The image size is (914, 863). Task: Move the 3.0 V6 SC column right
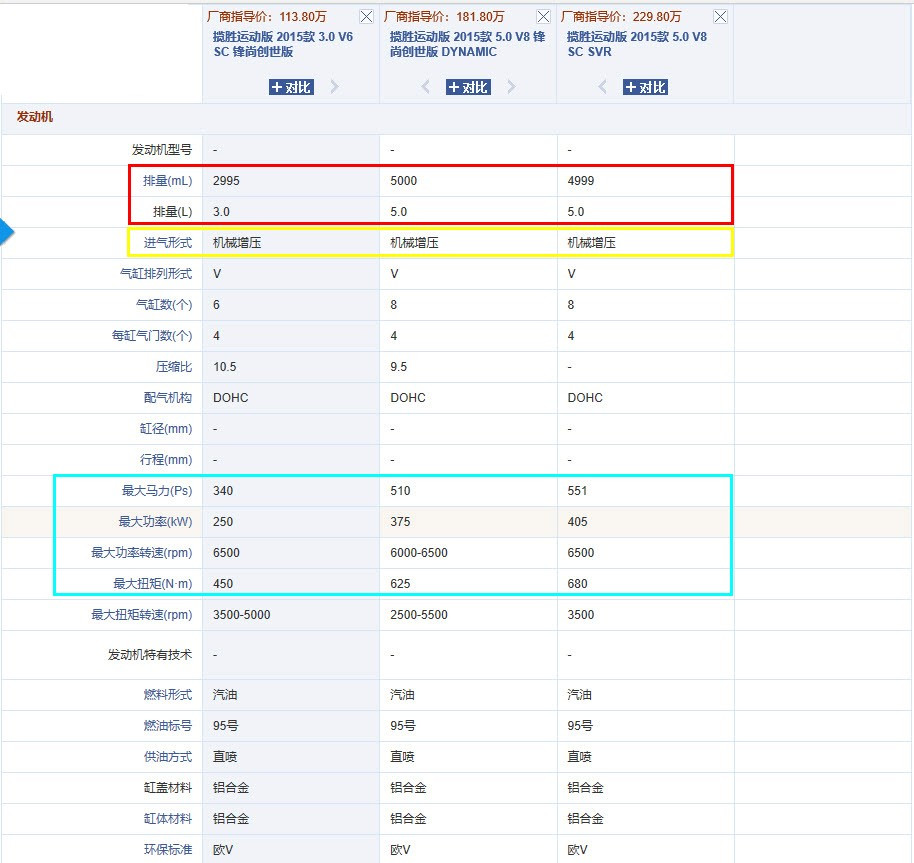pos(335,87)
